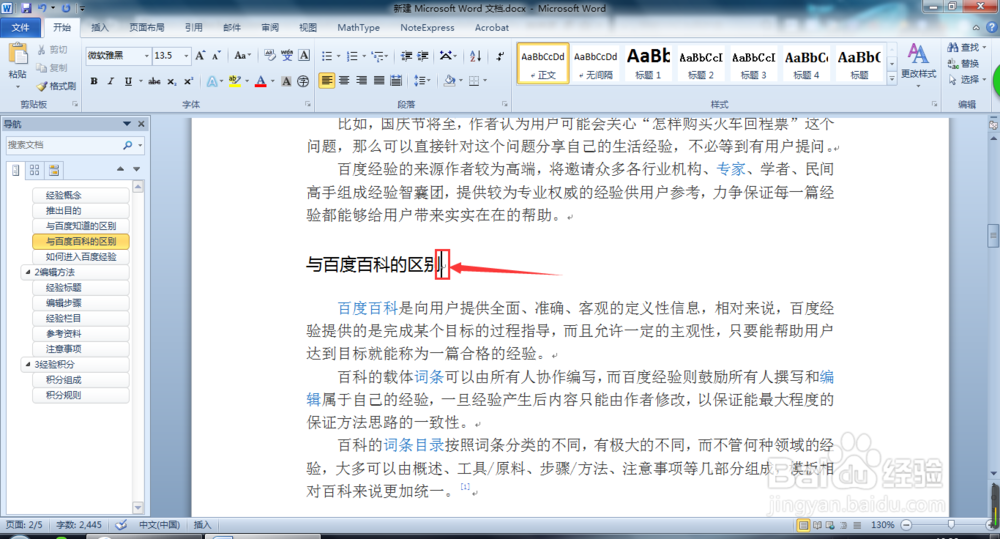Open the 百度百科 hyperlink
Image resolution: width=1000 pixels, height=539 pixels.
point(367,308)
